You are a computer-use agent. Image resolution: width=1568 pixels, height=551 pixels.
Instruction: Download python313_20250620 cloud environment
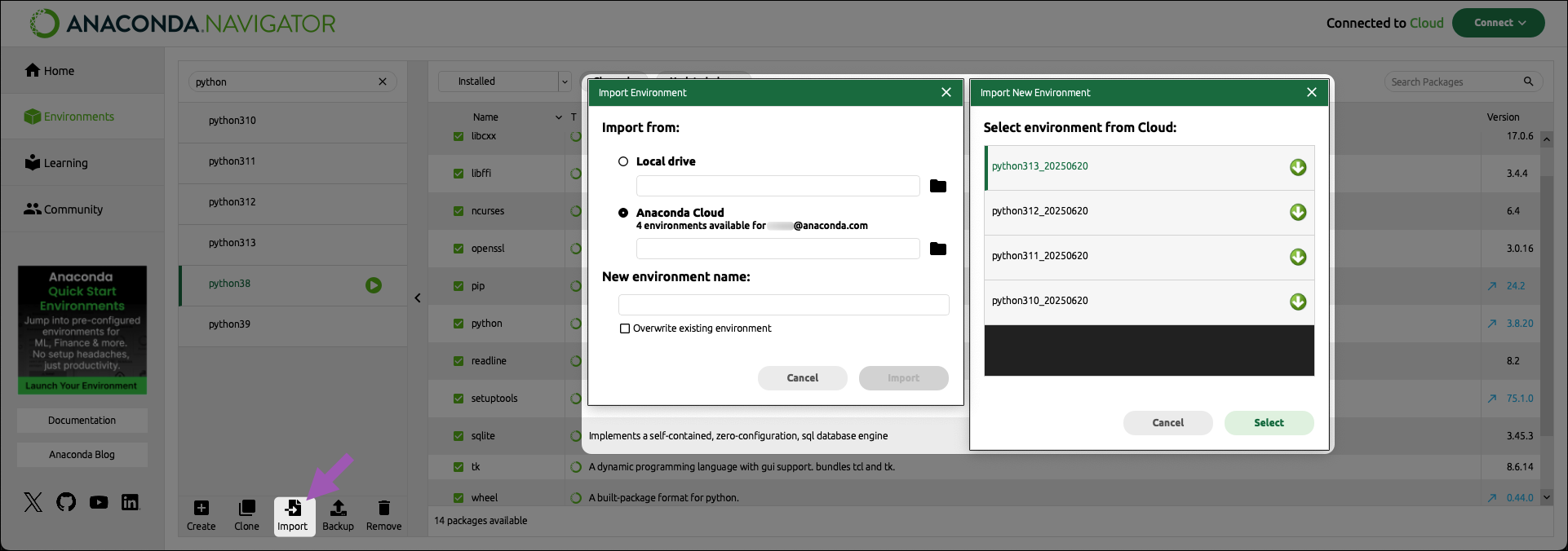(1298, 167)
